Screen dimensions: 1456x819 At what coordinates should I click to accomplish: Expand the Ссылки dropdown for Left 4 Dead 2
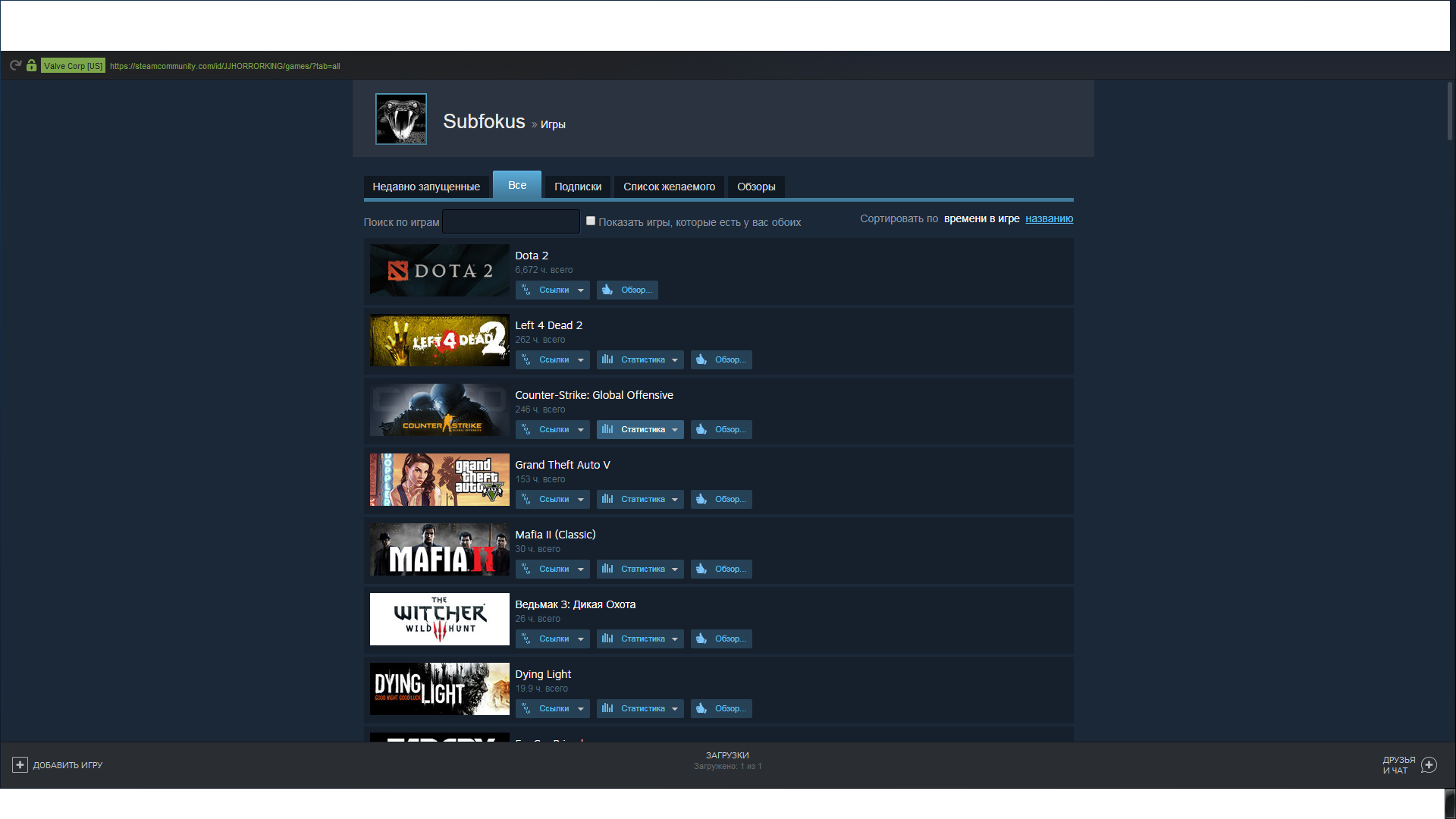click(553, 359)
